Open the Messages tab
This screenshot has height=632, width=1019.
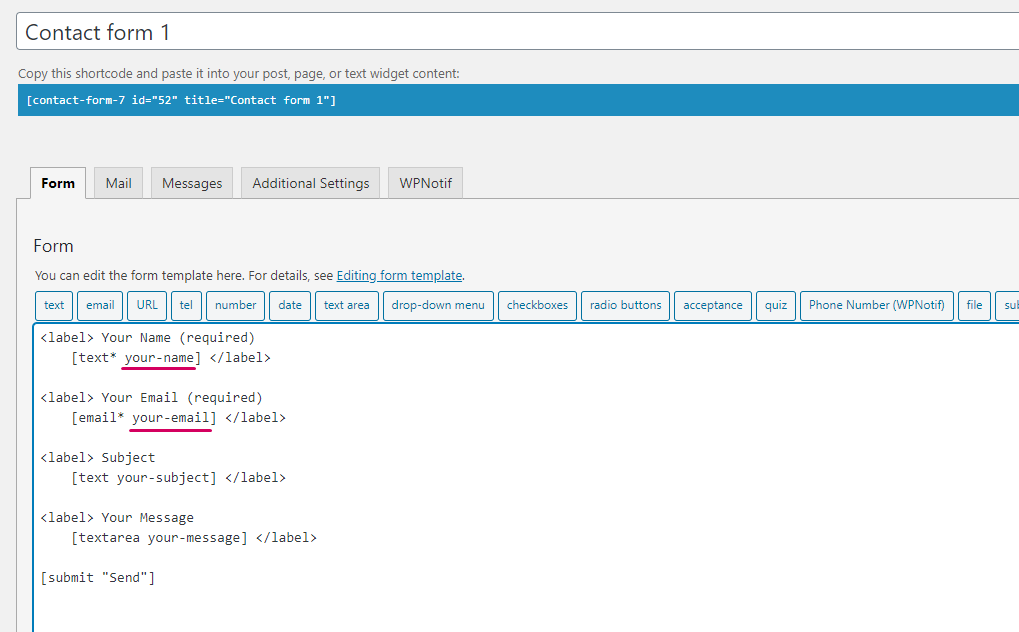tap(192, 183)
